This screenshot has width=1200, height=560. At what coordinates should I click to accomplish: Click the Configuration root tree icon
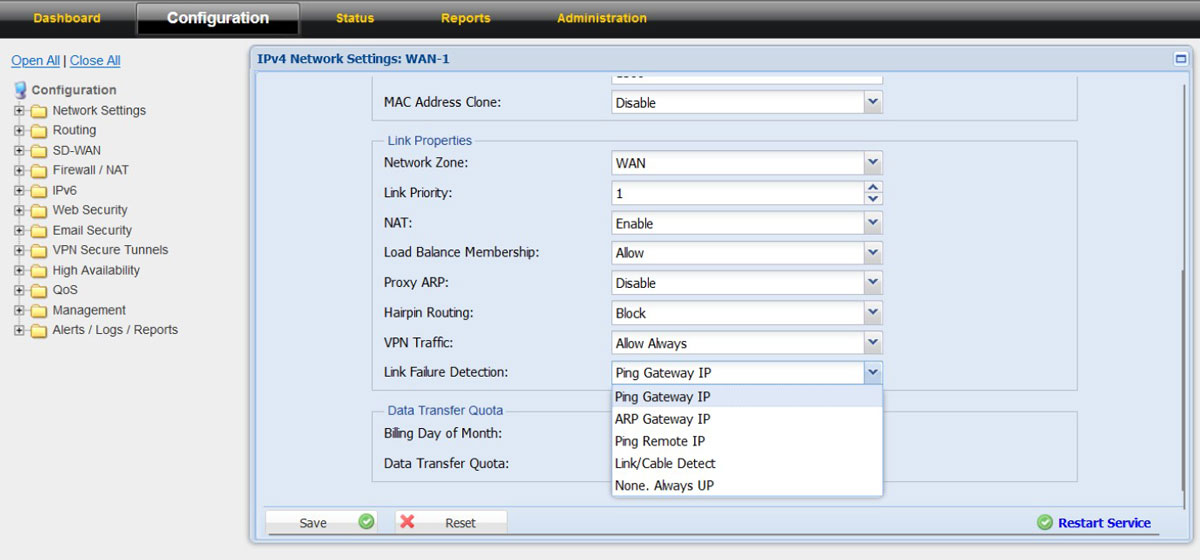pyautogui.click(x=20, y=90)
